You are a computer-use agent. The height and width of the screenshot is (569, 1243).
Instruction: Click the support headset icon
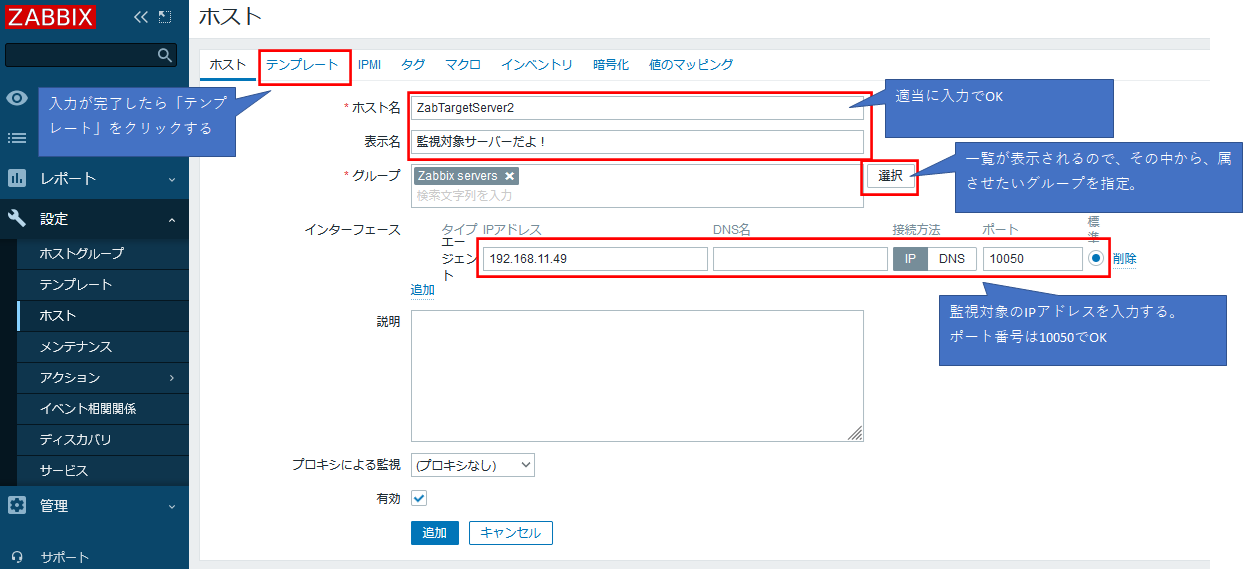pos(17,557)
